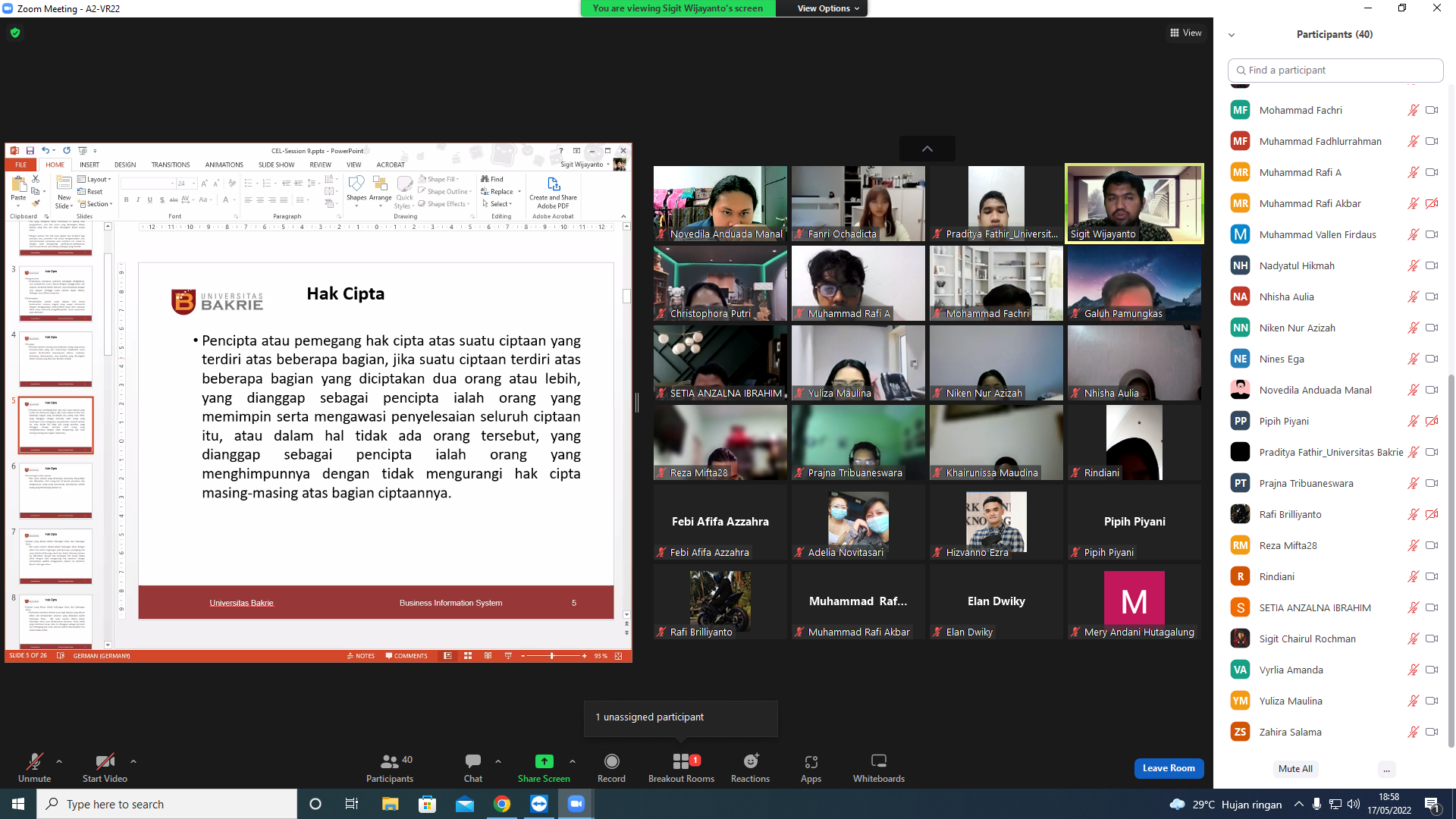Click the Zoom taskbar icon

pos(576,804)
